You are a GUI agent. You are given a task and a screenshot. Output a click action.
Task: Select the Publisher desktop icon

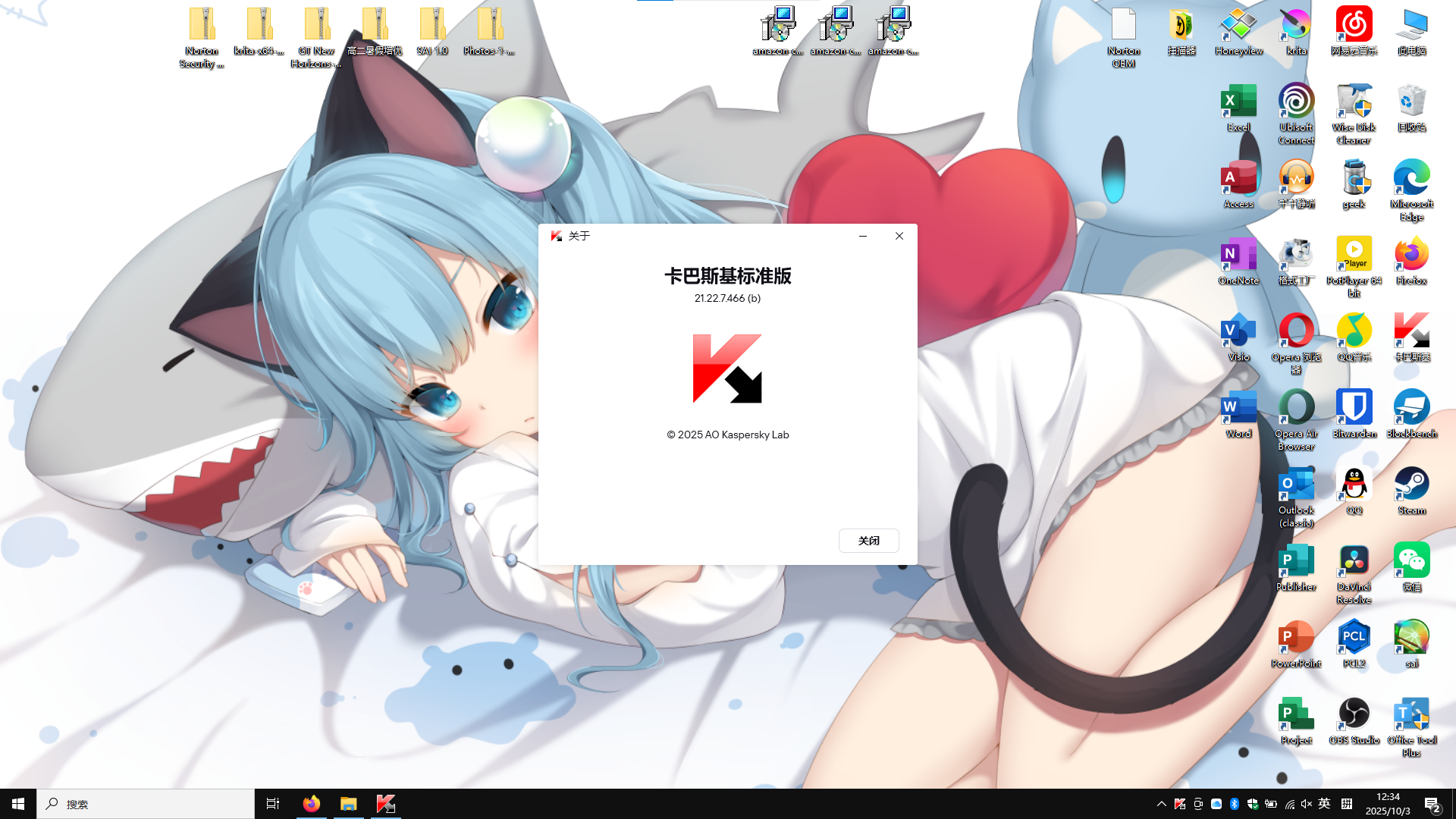(x=1296, y=567)
